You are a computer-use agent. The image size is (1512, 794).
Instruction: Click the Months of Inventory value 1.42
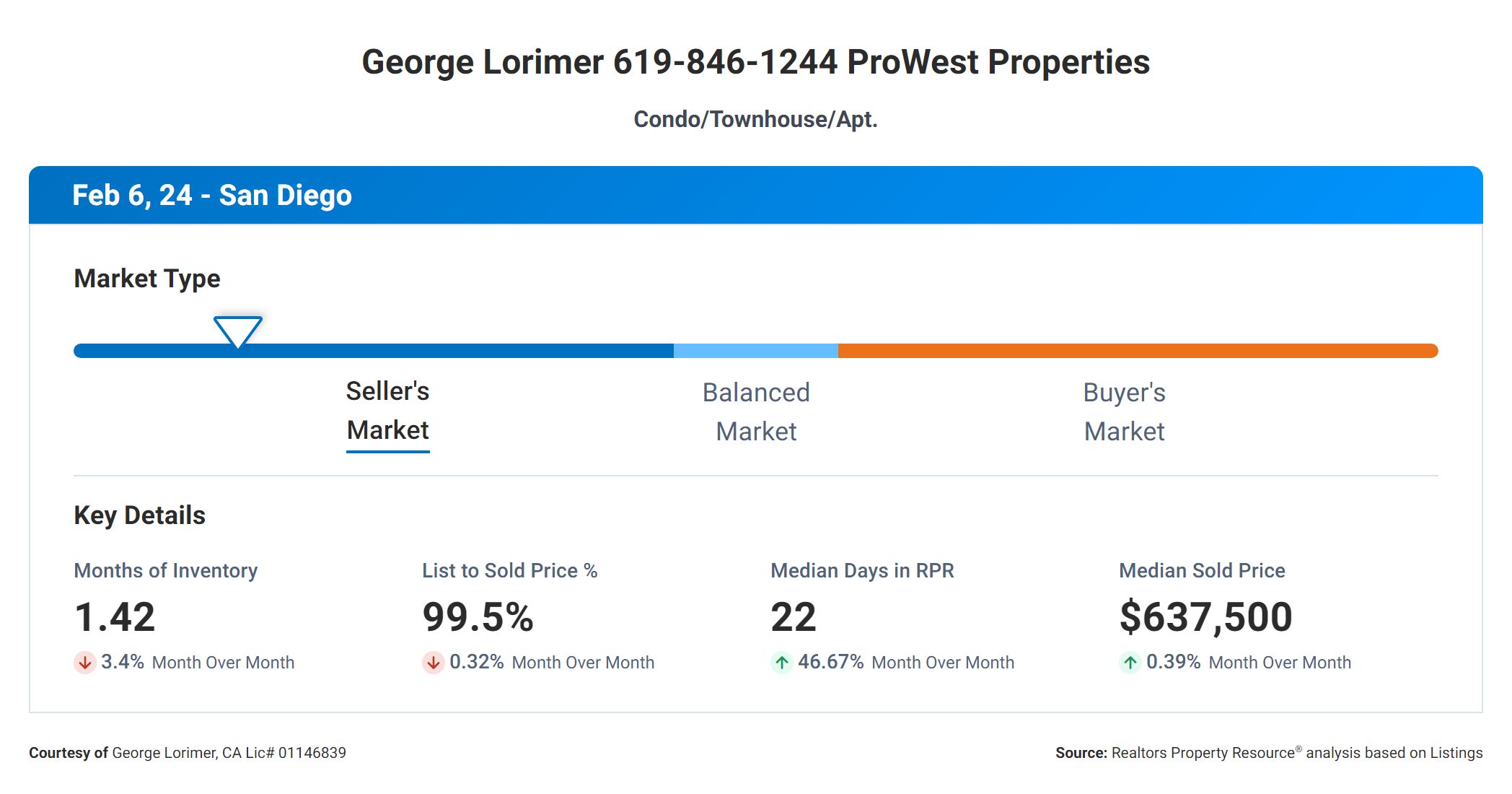[x=115, y=617]
